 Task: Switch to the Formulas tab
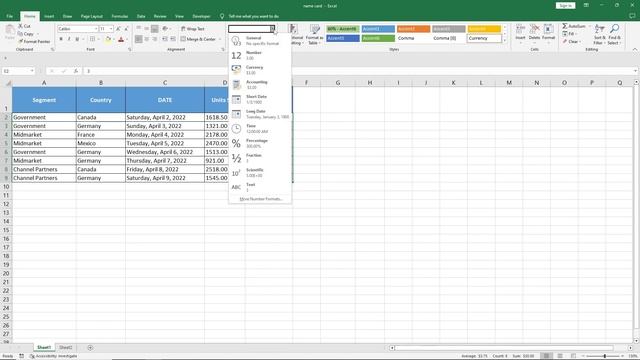click(120, 16)
